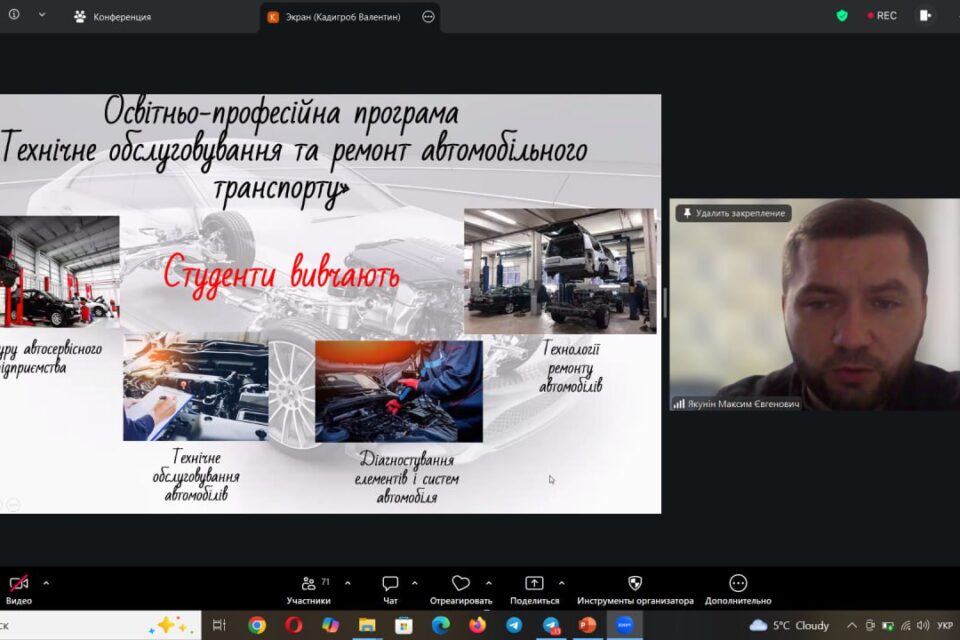The image size is (960, 640).
Task: Click the Wi-Fi network icon in the system tray
Action: pyautogui.click(x=906, y=625)
